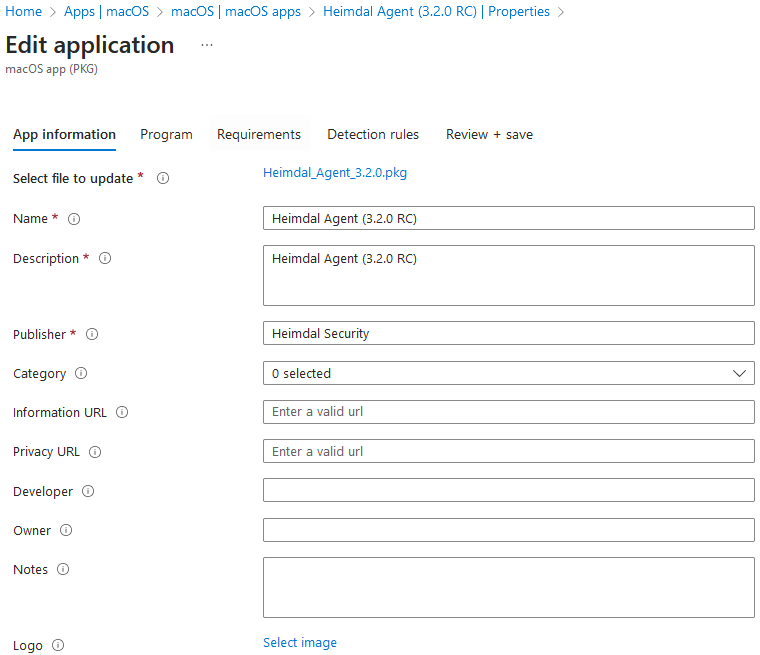Image resolution: width=760 pixels, height=655 pixels.
Task: Go to the Detection rules tab
Action: click(373, 135)
